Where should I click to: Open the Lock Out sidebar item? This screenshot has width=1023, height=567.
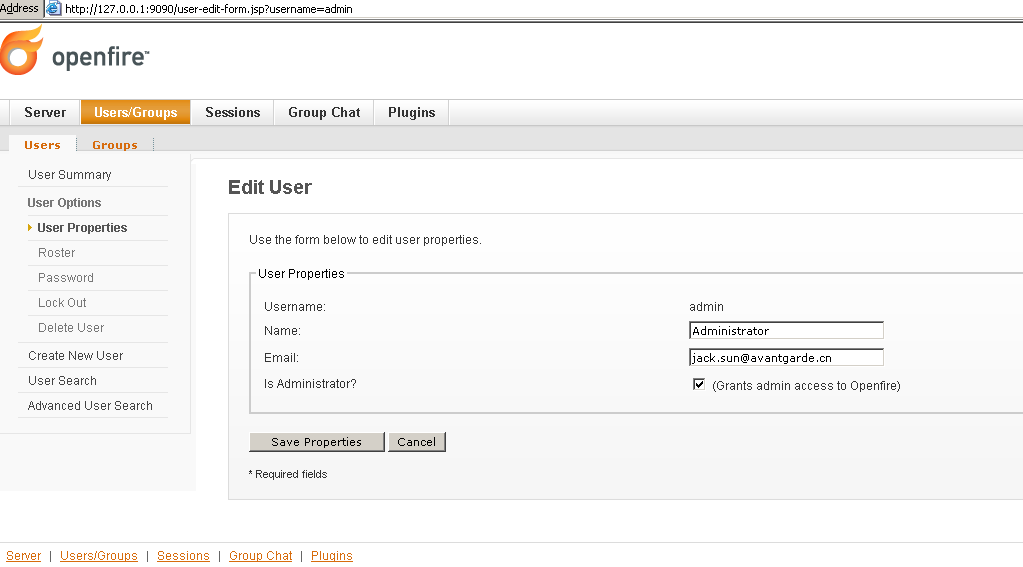click(x=62, y=303)
